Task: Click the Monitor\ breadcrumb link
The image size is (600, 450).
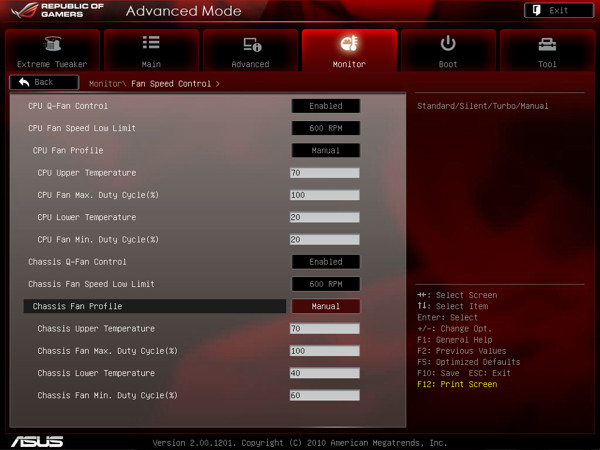Action: [x=108, y=84]
